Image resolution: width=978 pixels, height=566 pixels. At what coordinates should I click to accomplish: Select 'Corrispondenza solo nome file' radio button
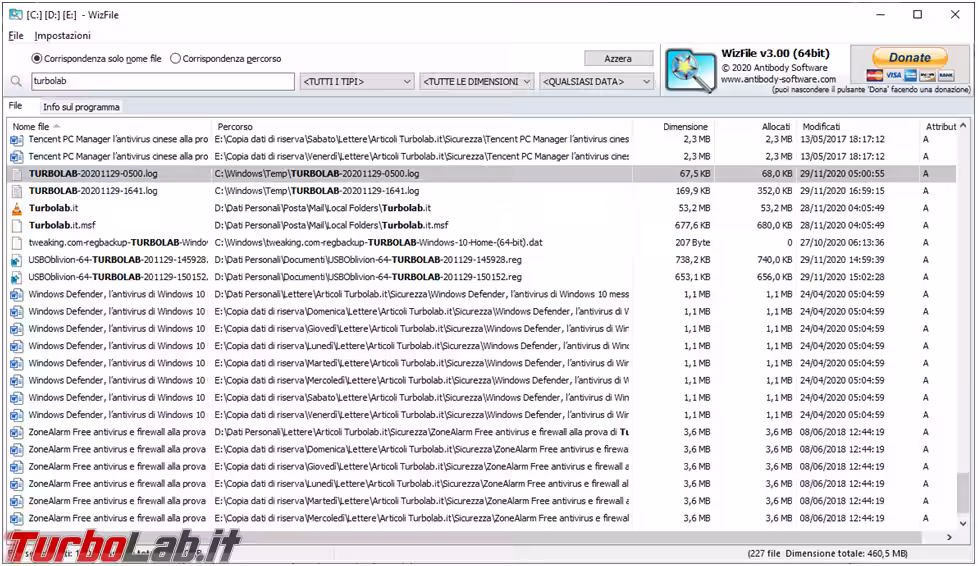pos(38,59)
